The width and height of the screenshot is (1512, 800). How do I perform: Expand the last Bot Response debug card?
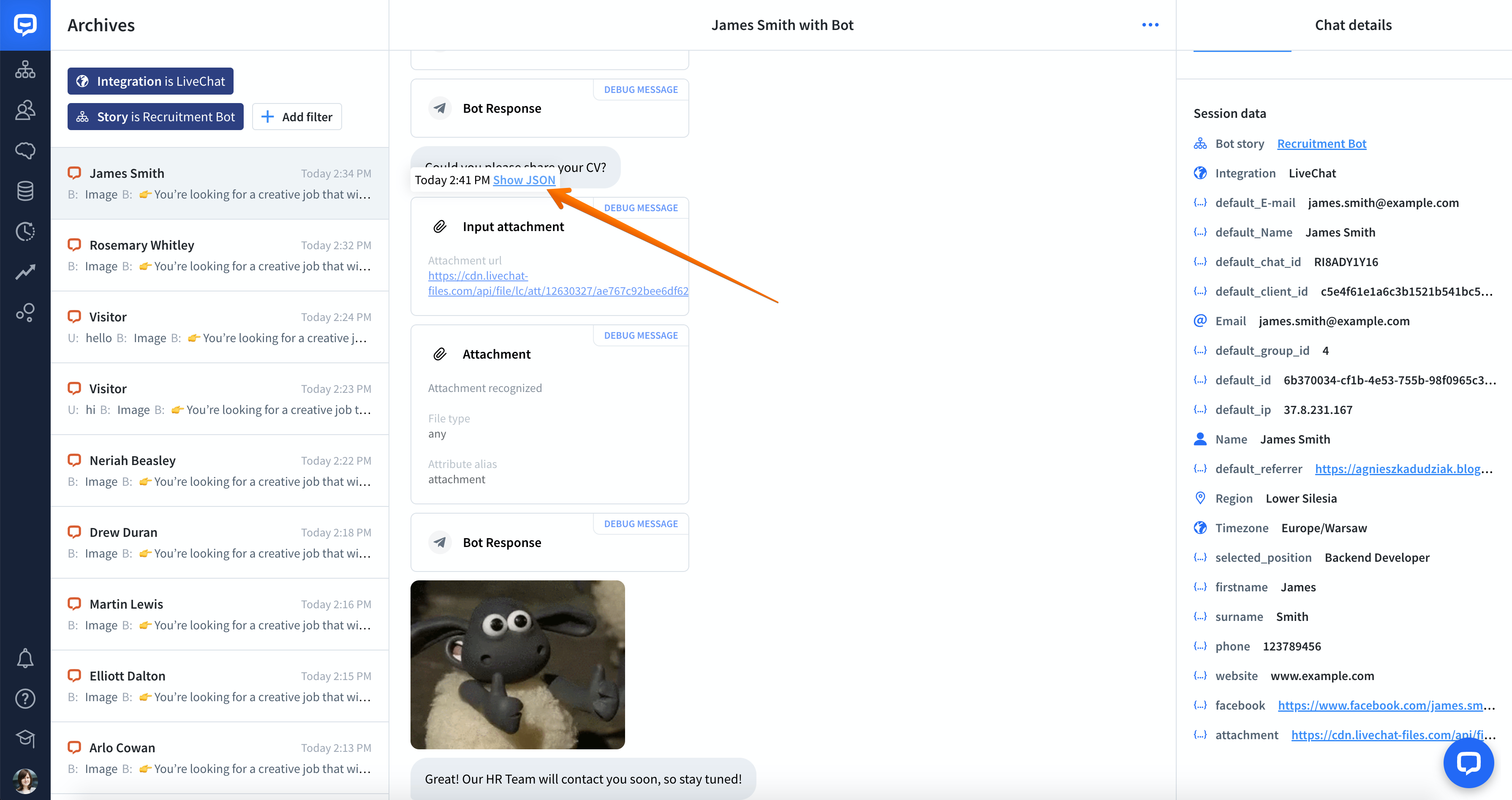pyautogui.click(x=549, y=542)
